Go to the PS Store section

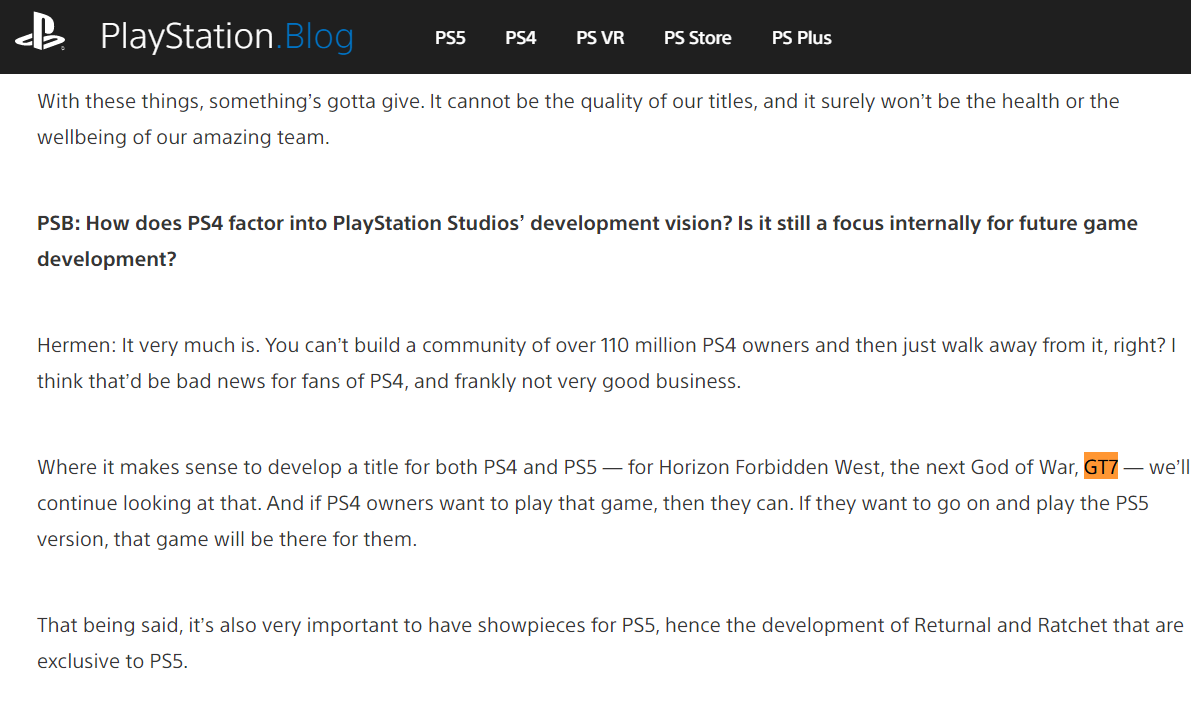pos(697,38)
